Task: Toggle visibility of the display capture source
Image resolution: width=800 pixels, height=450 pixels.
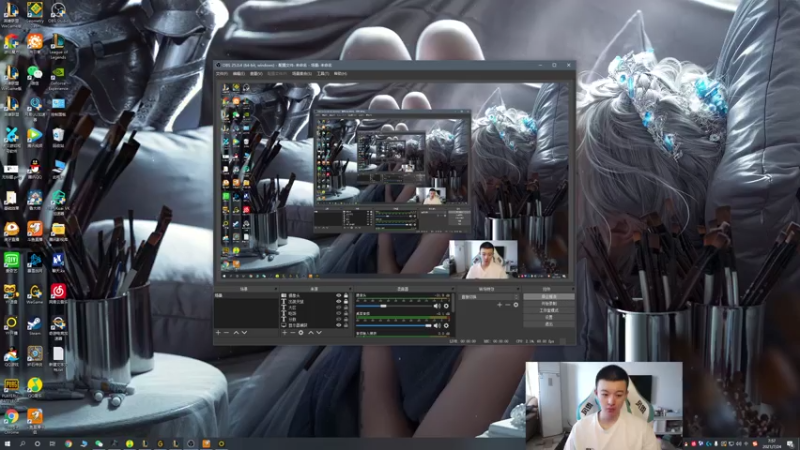Action: coord(338,325)
